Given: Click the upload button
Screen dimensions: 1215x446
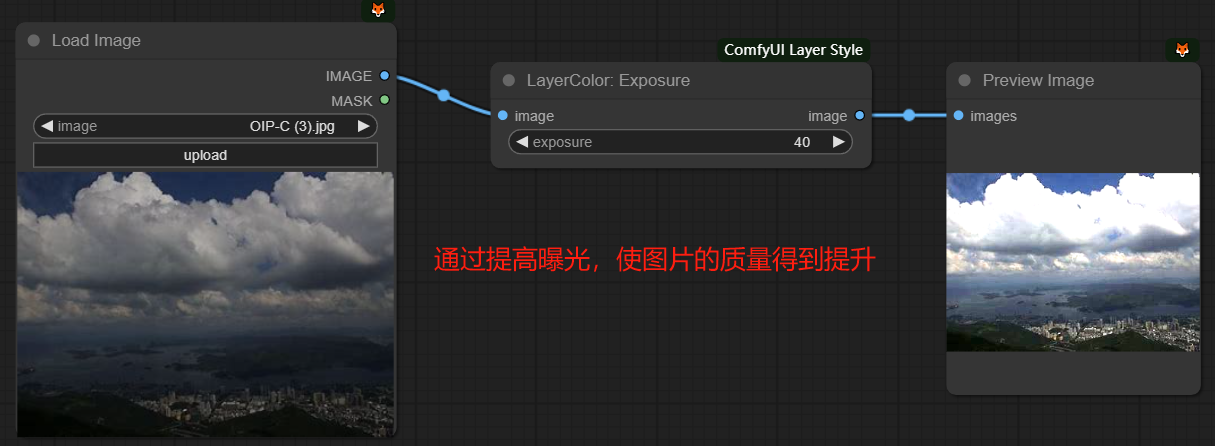Looking at the screenshot, I should pos(205,155).
